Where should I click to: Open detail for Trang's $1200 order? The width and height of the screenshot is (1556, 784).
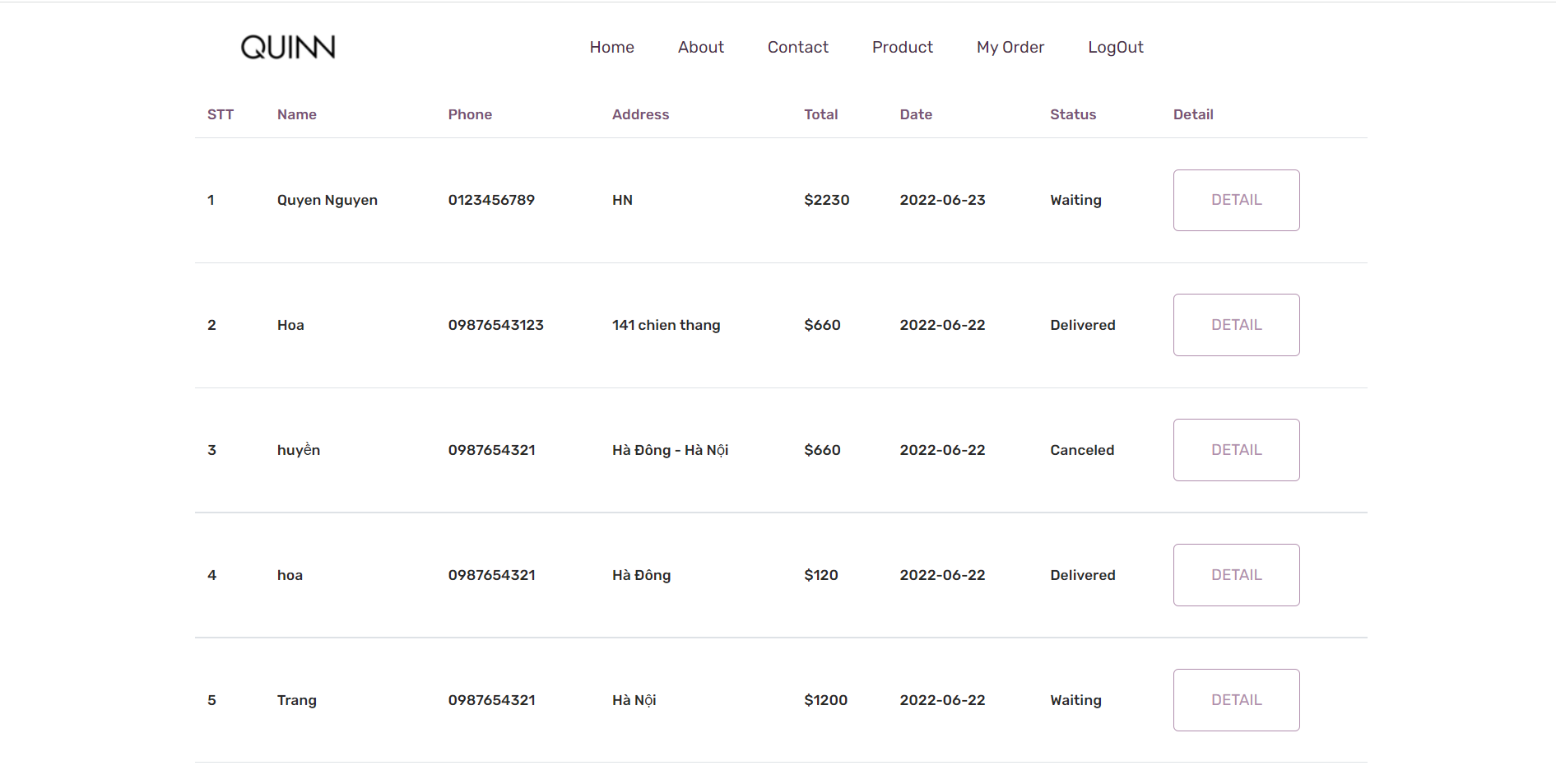click(x=1236, y=699)
